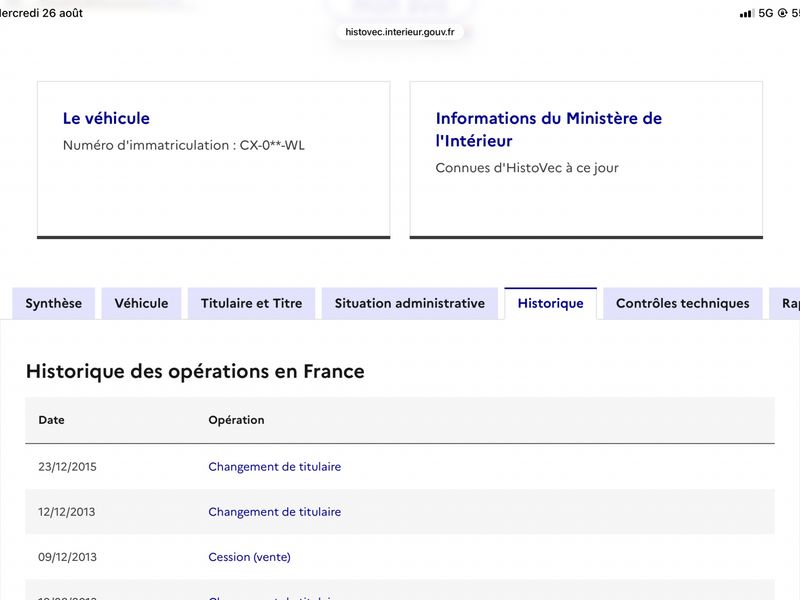Open the Titulaire et Titre tab

252,304
